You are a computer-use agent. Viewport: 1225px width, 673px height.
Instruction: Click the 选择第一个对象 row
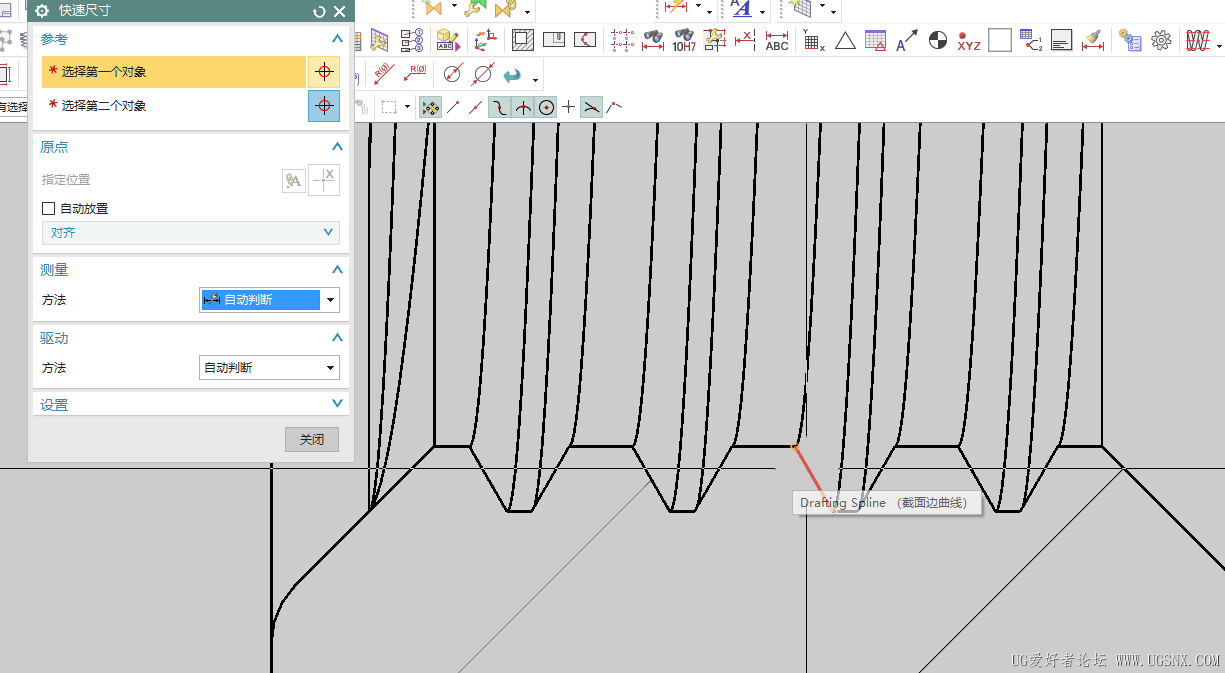174,72
